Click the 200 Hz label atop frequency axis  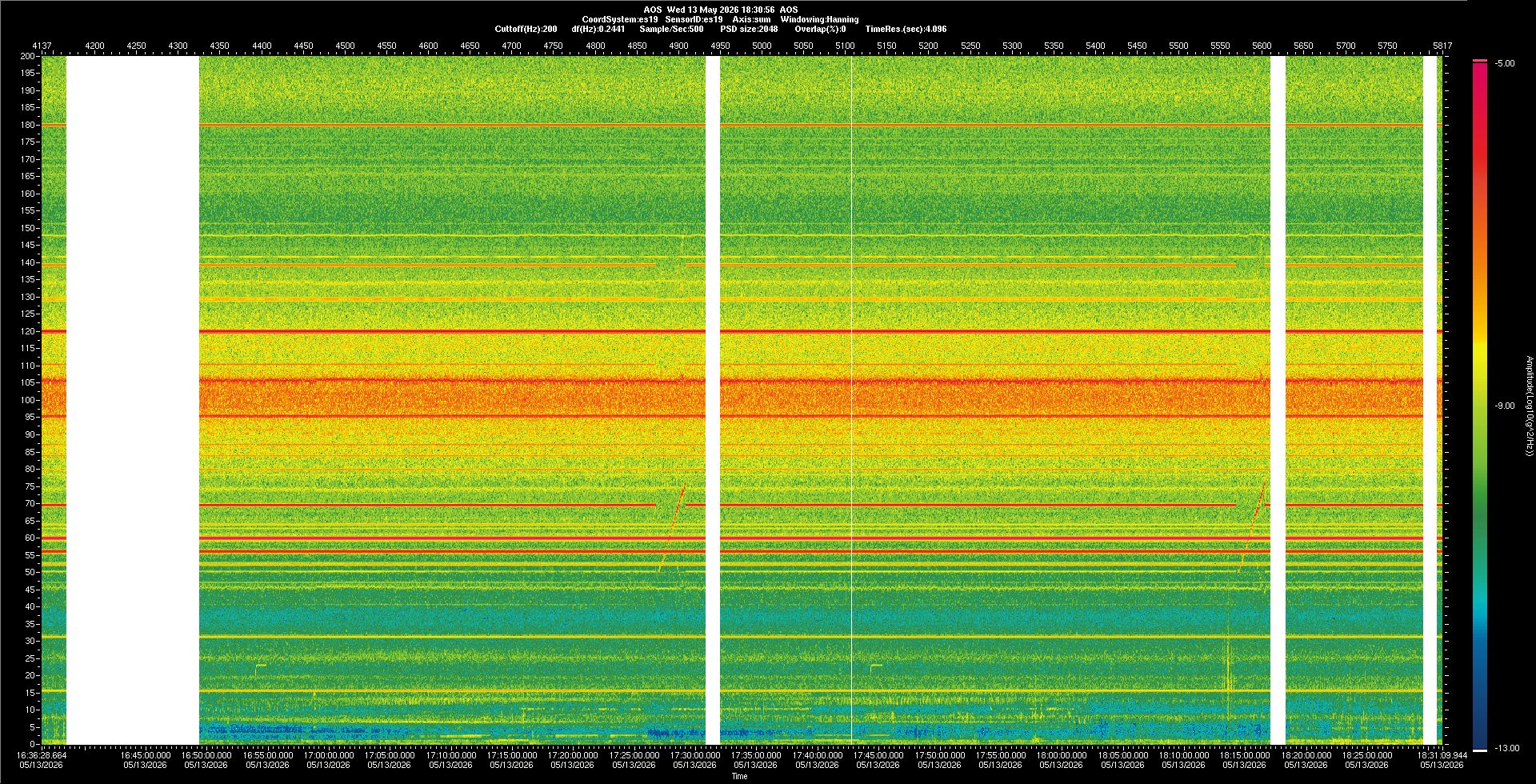tap(28, 57)
